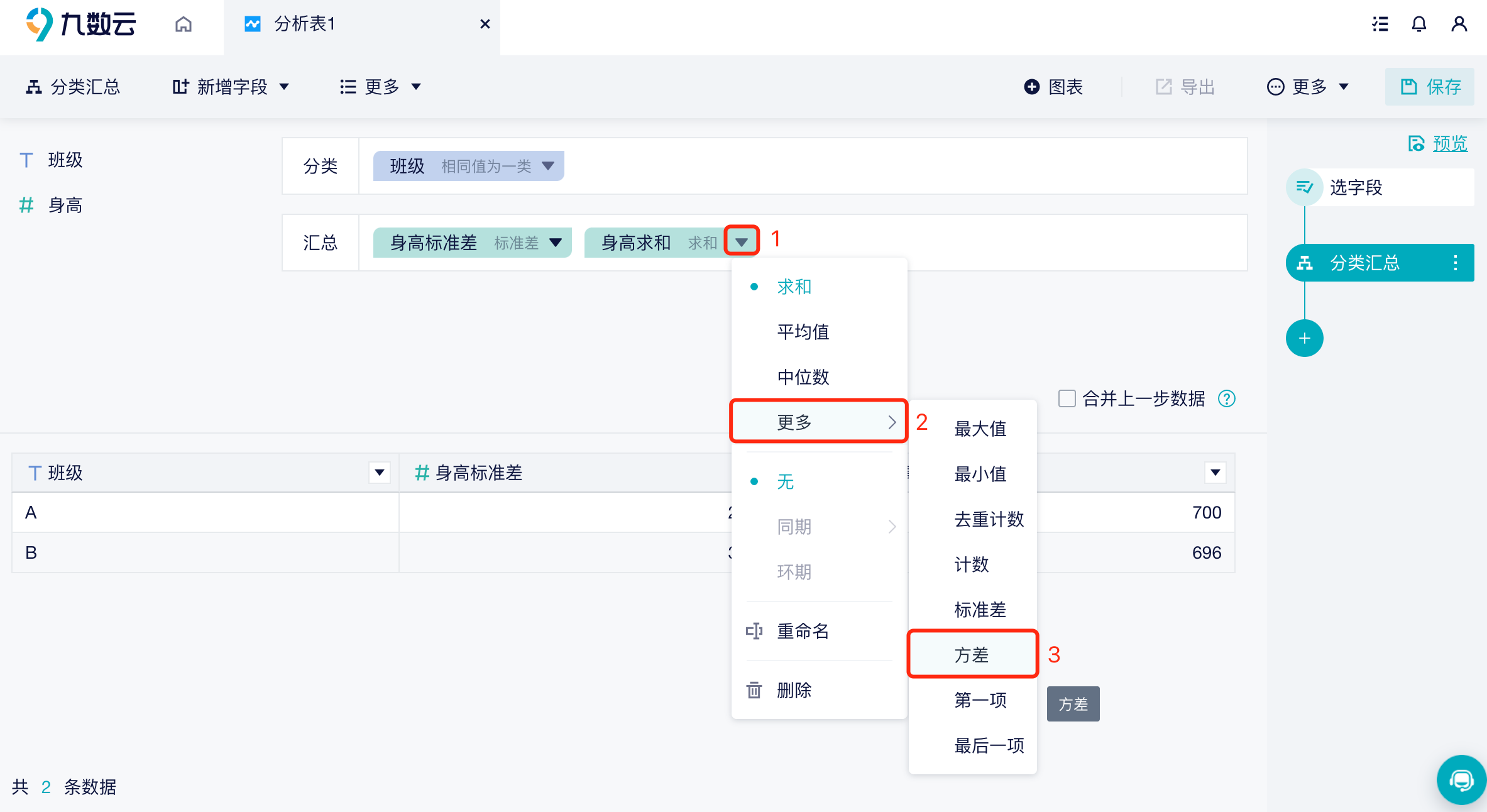Open 身高求和 aggregation type dropdown
The image size is (1487, 812).
point(740,241)
